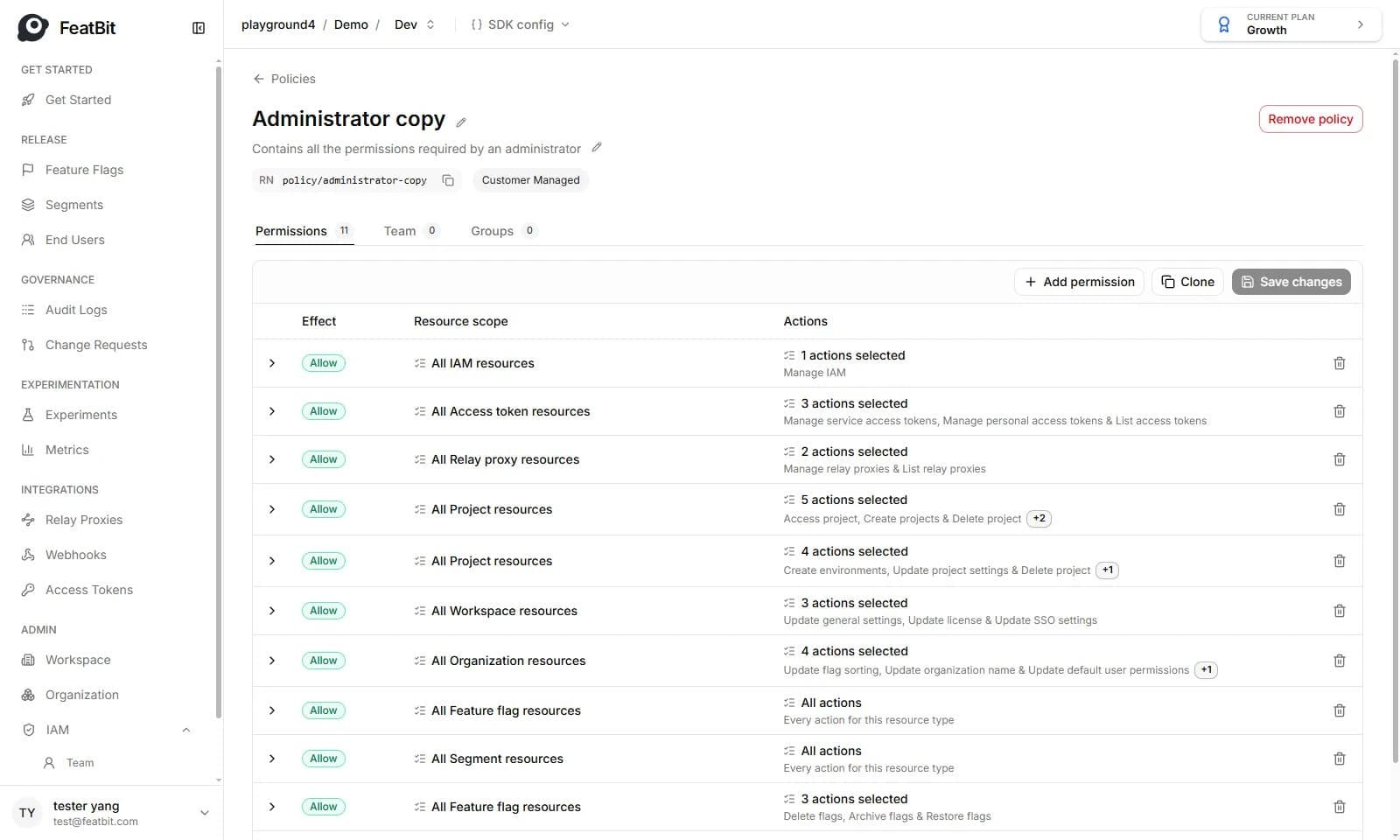The width and height of the screenshot is (1400, 840).
Task: Expand the All IAM resources row
Action: pos(272,363)
